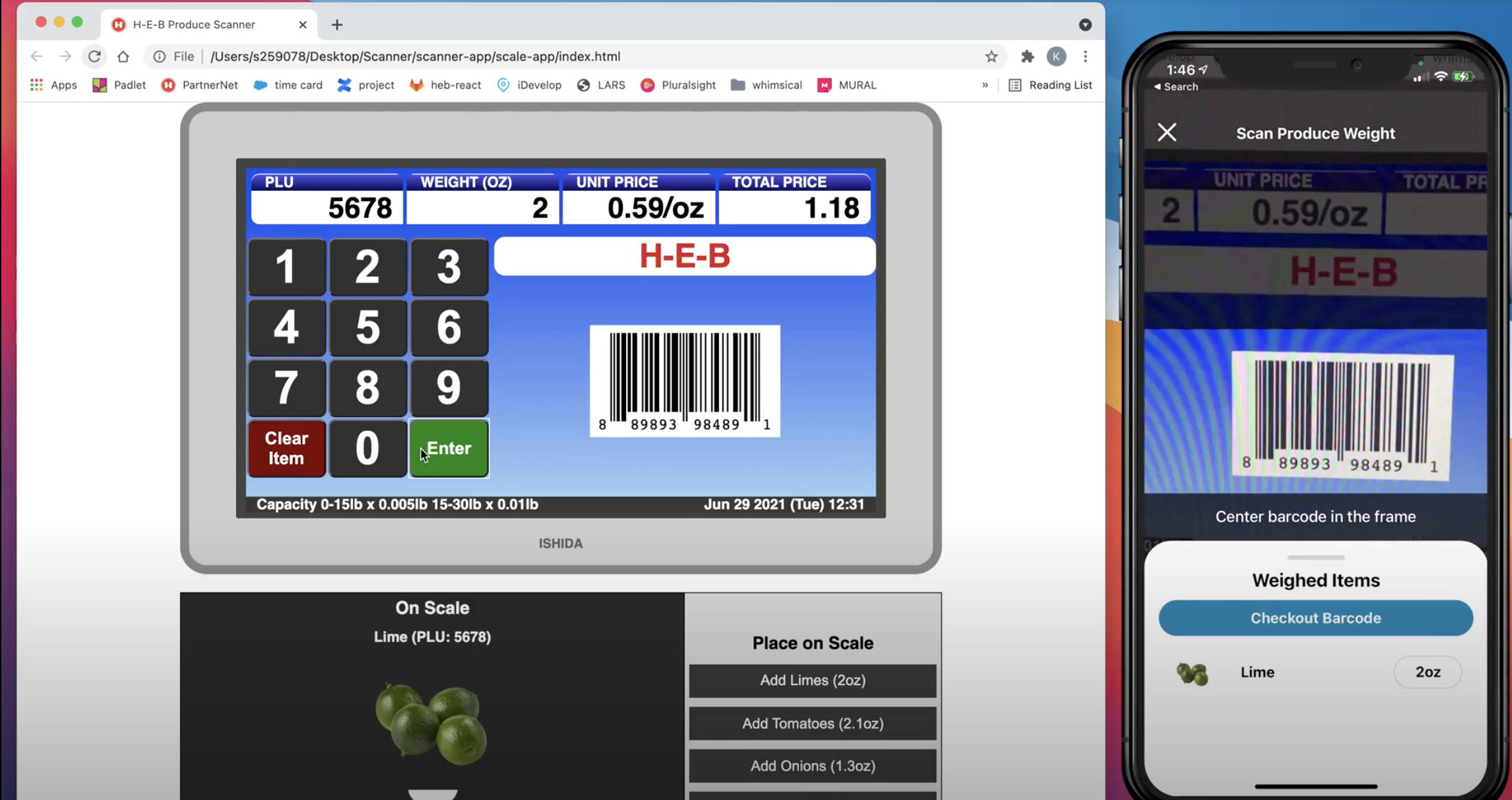
Task: Open the extensions puzzle icon
Action: [1027, 57]
